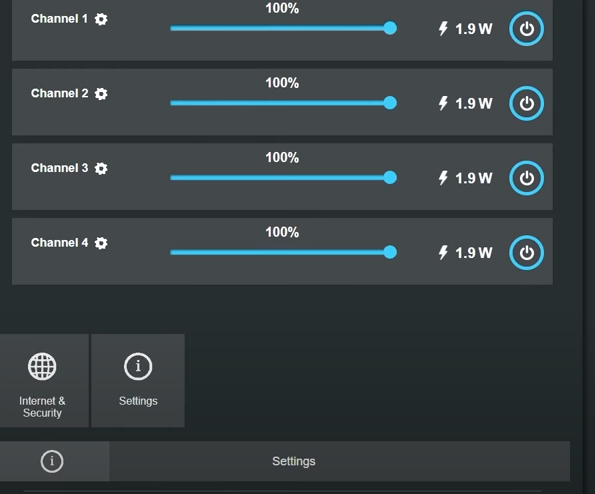The height and width of the screenshot is (494, 595).
Task: Open Channel 1 gear settings
Action: coord(101,19)
